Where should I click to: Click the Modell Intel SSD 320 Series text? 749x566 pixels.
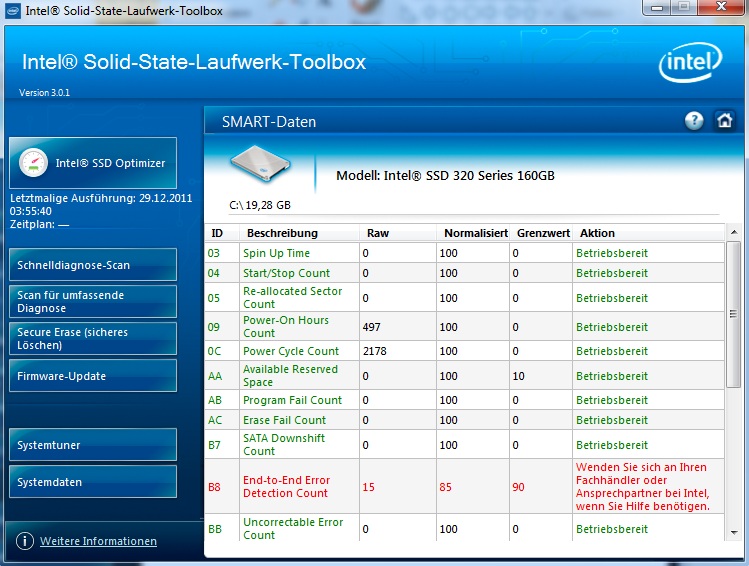tap(445, 176)
